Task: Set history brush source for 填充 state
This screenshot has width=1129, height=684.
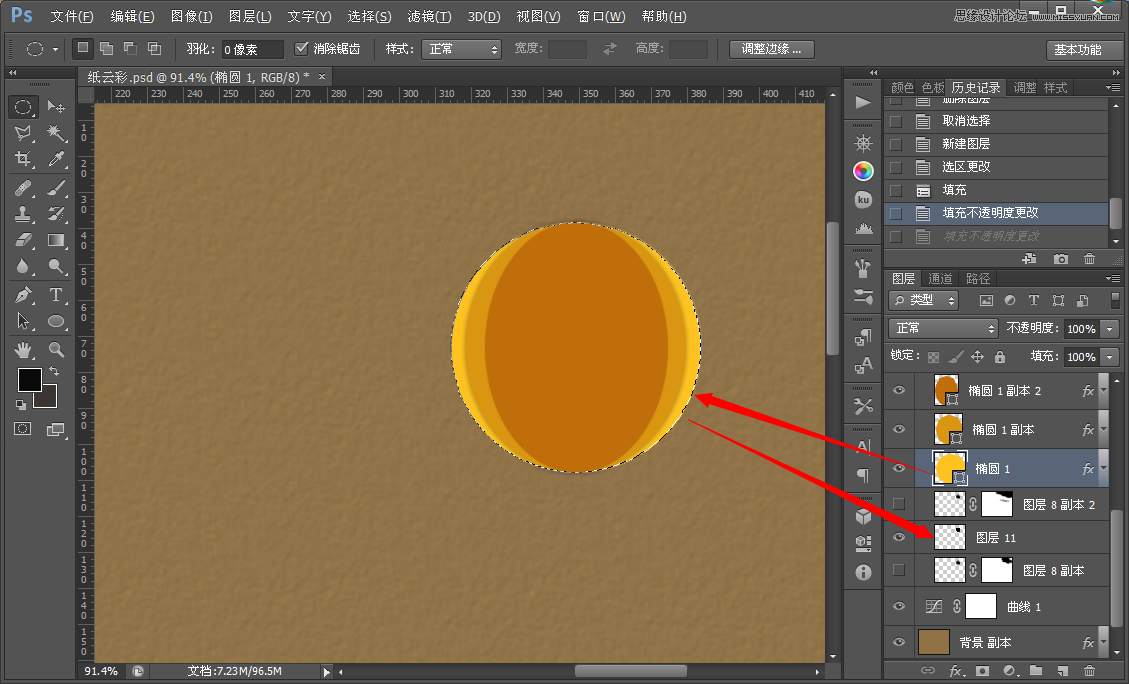Action: (896, 190)
